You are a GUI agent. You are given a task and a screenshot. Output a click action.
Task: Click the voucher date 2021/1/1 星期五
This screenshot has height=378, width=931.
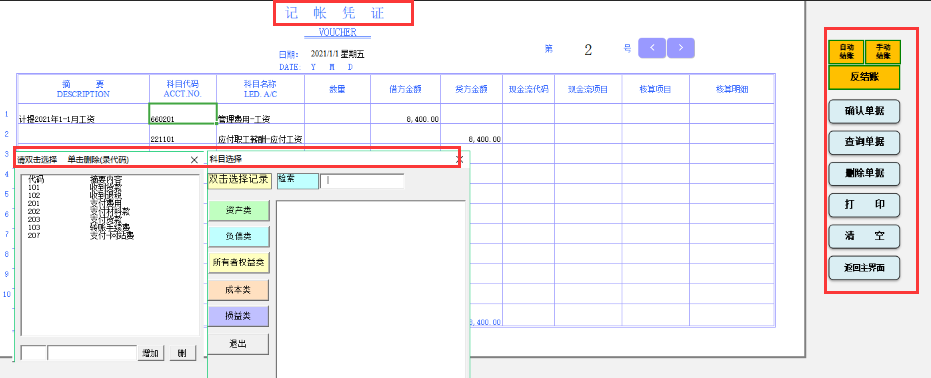(x=337, y=54)
